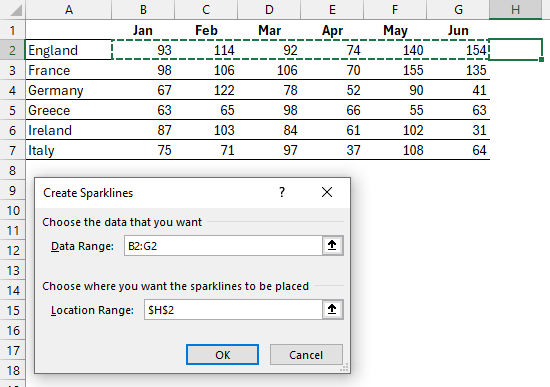The image size is (550, 387).
Task: Select Germany's Jun value 41
Action: pos(458,90)
